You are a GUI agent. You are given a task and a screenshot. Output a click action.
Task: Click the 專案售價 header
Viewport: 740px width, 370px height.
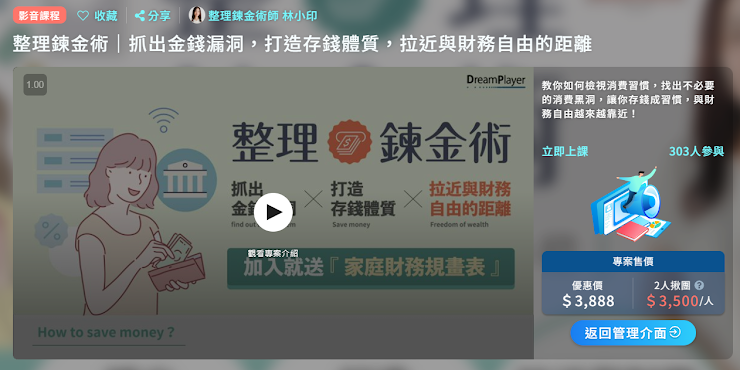633,261
